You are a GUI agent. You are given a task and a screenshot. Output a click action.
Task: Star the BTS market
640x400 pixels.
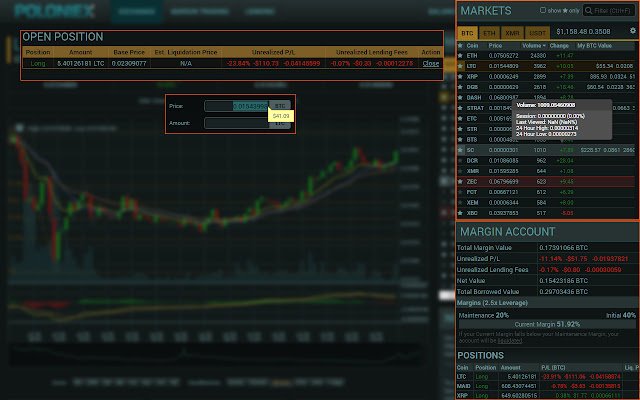(460, 140)
